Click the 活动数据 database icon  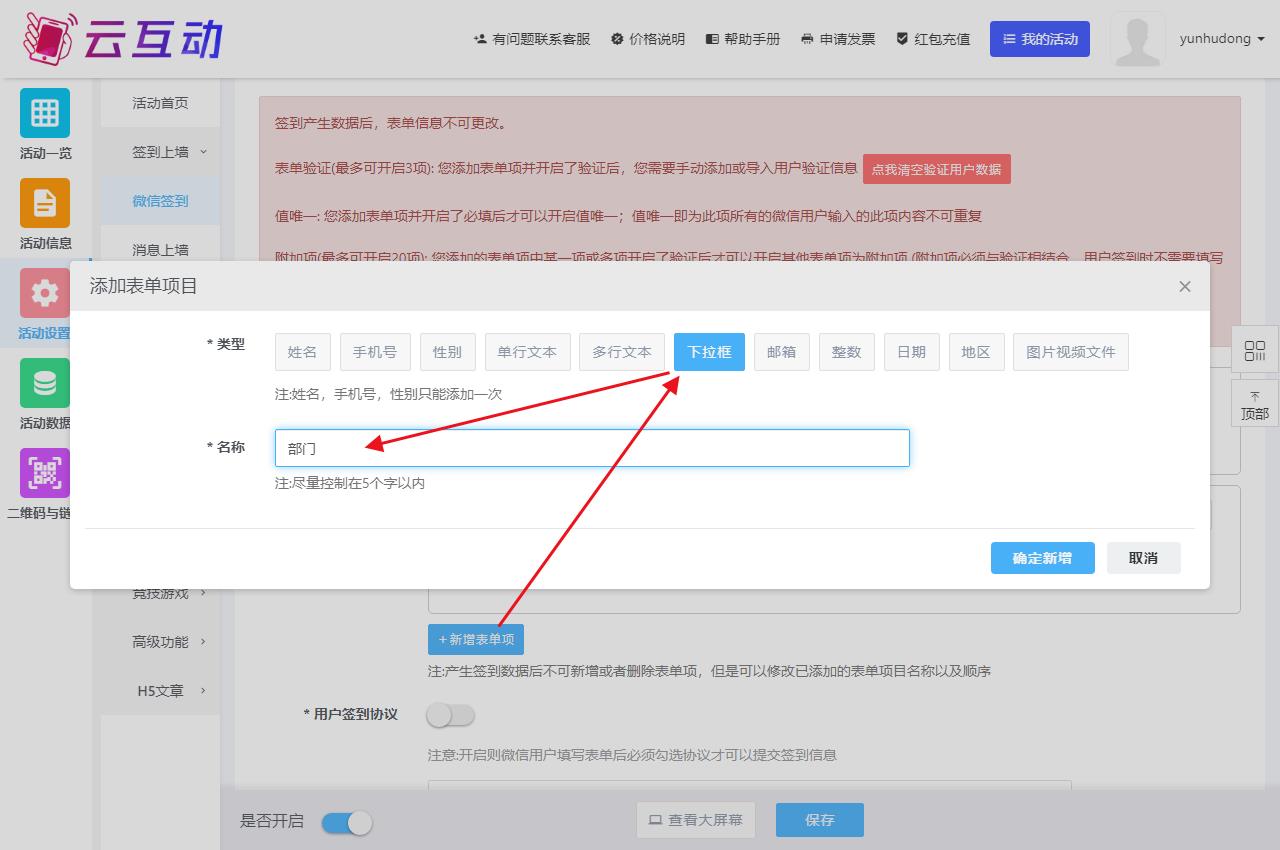click(x=45, y=383)
